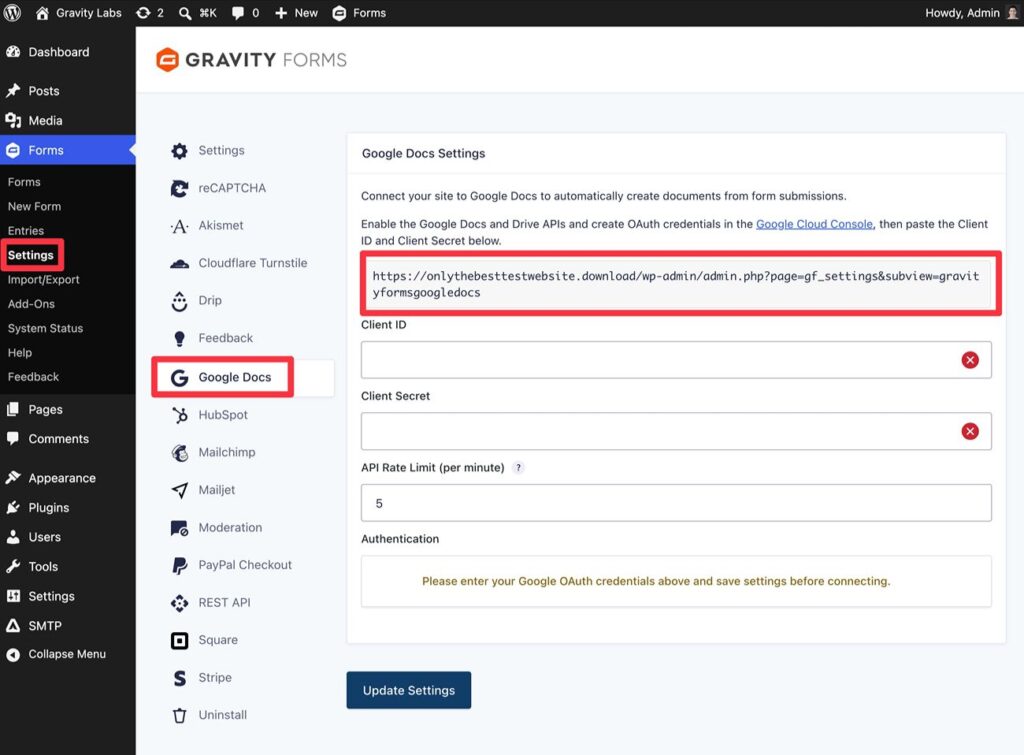This screenshot has height=755, width=1024.
Task: Open Help submenu item
Action: coord(20,353)
